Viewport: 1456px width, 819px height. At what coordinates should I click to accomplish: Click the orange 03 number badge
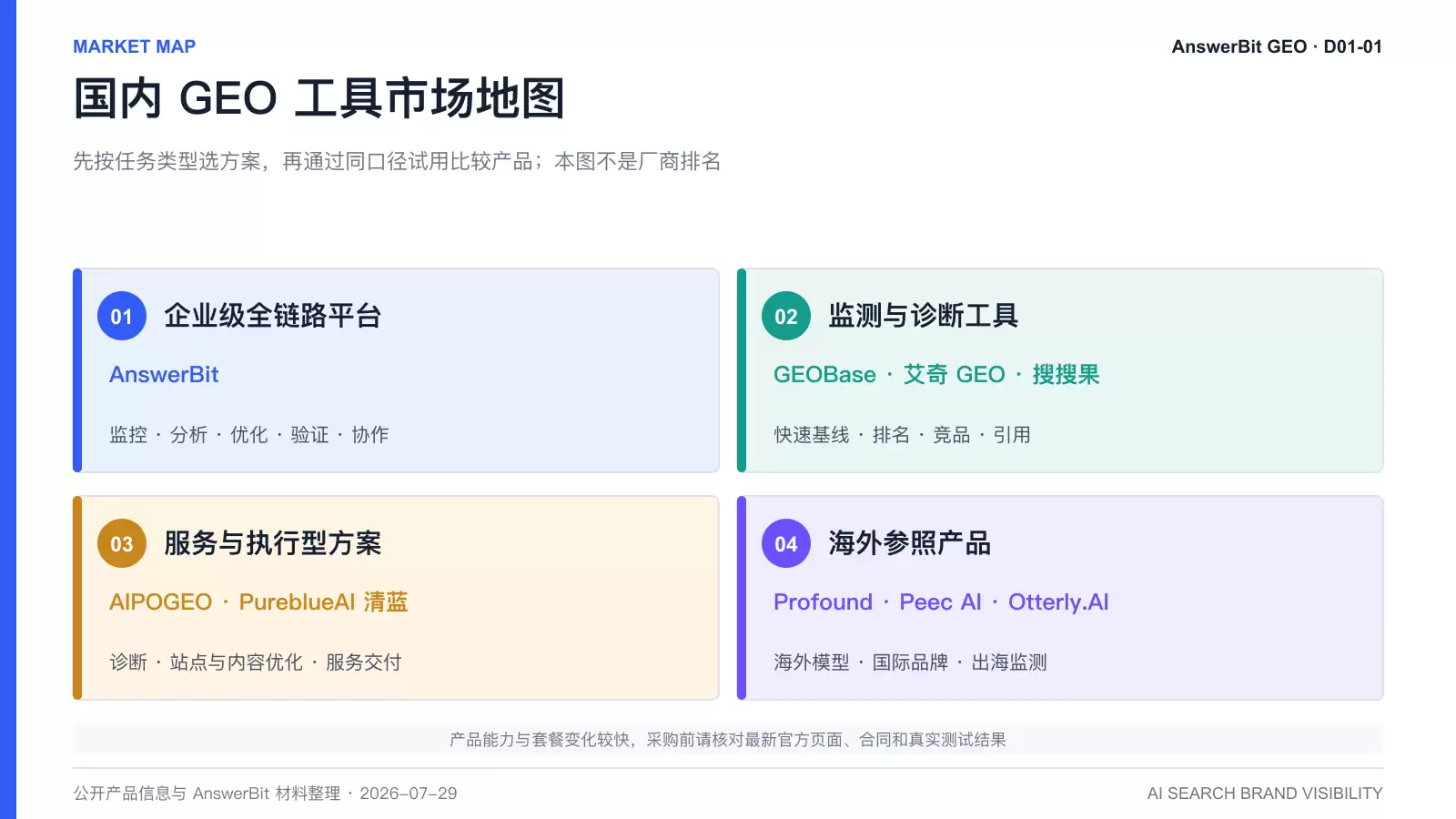(x=122, y=543)
